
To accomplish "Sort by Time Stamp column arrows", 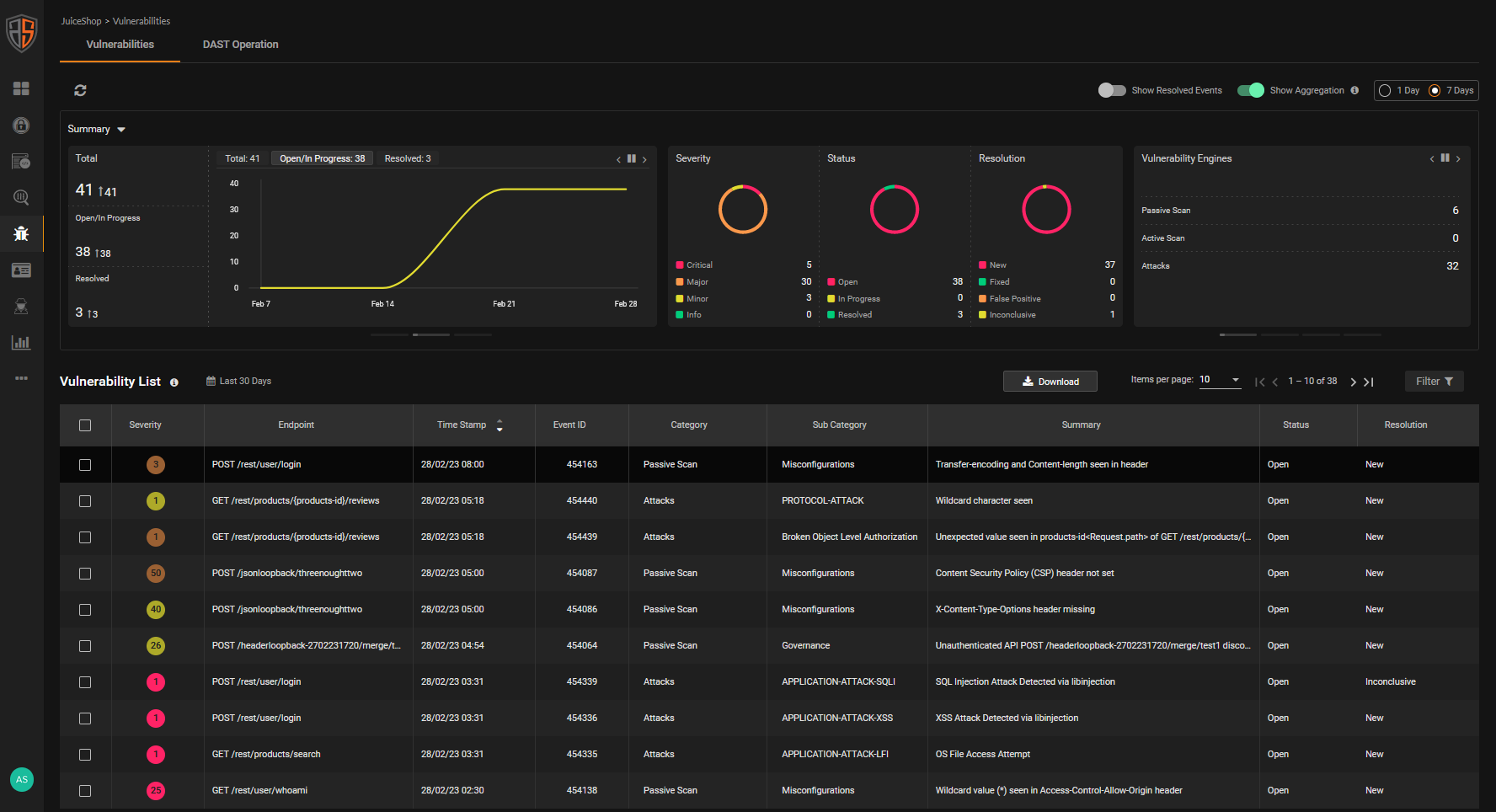I will point(500,425).
